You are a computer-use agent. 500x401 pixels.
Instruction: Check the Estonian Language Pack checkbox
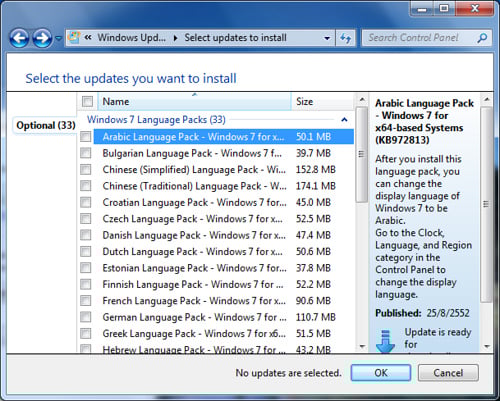click(x=85, y=268)
